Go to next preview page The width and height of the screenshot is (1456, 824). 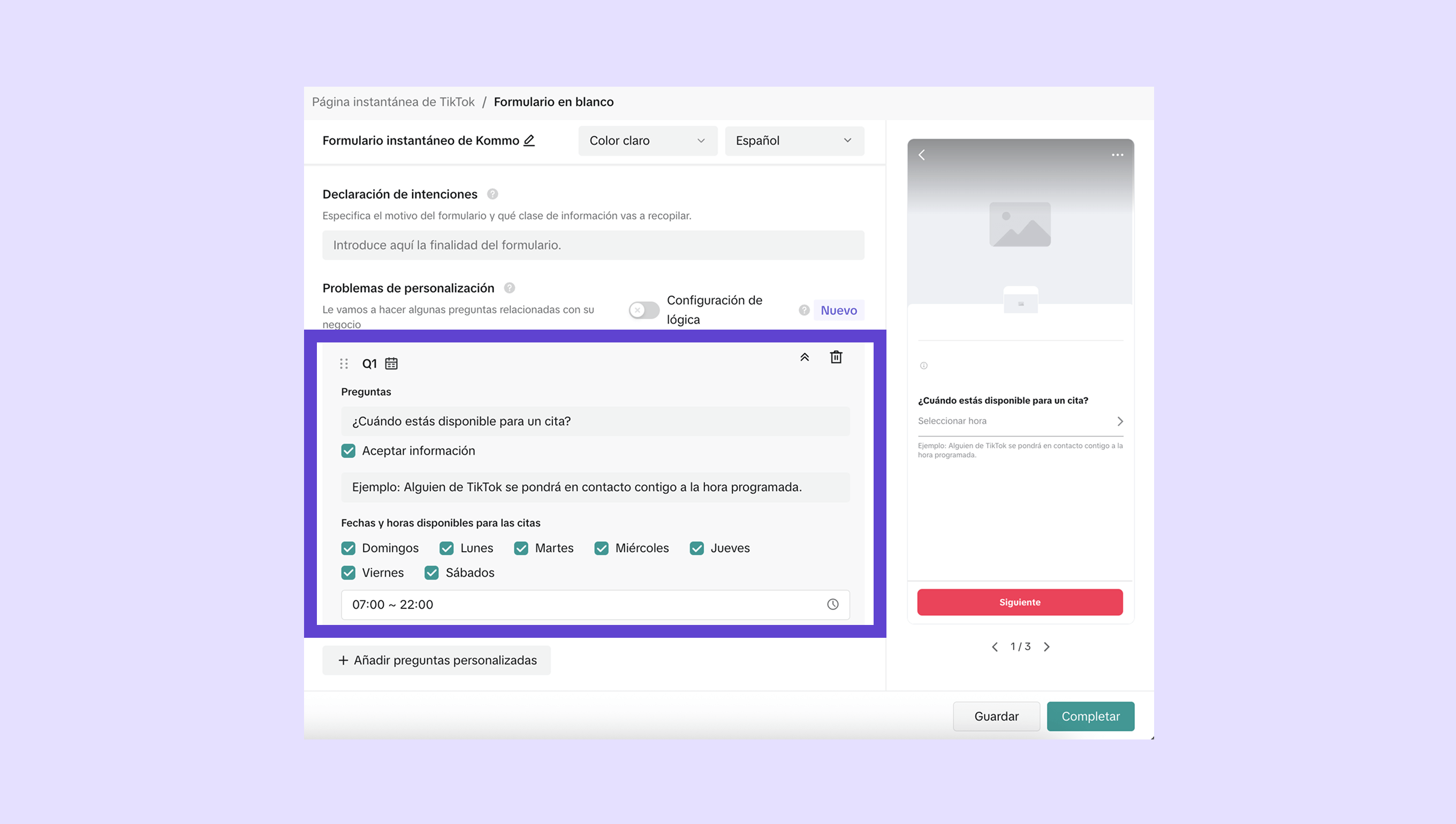[1046, 647]
